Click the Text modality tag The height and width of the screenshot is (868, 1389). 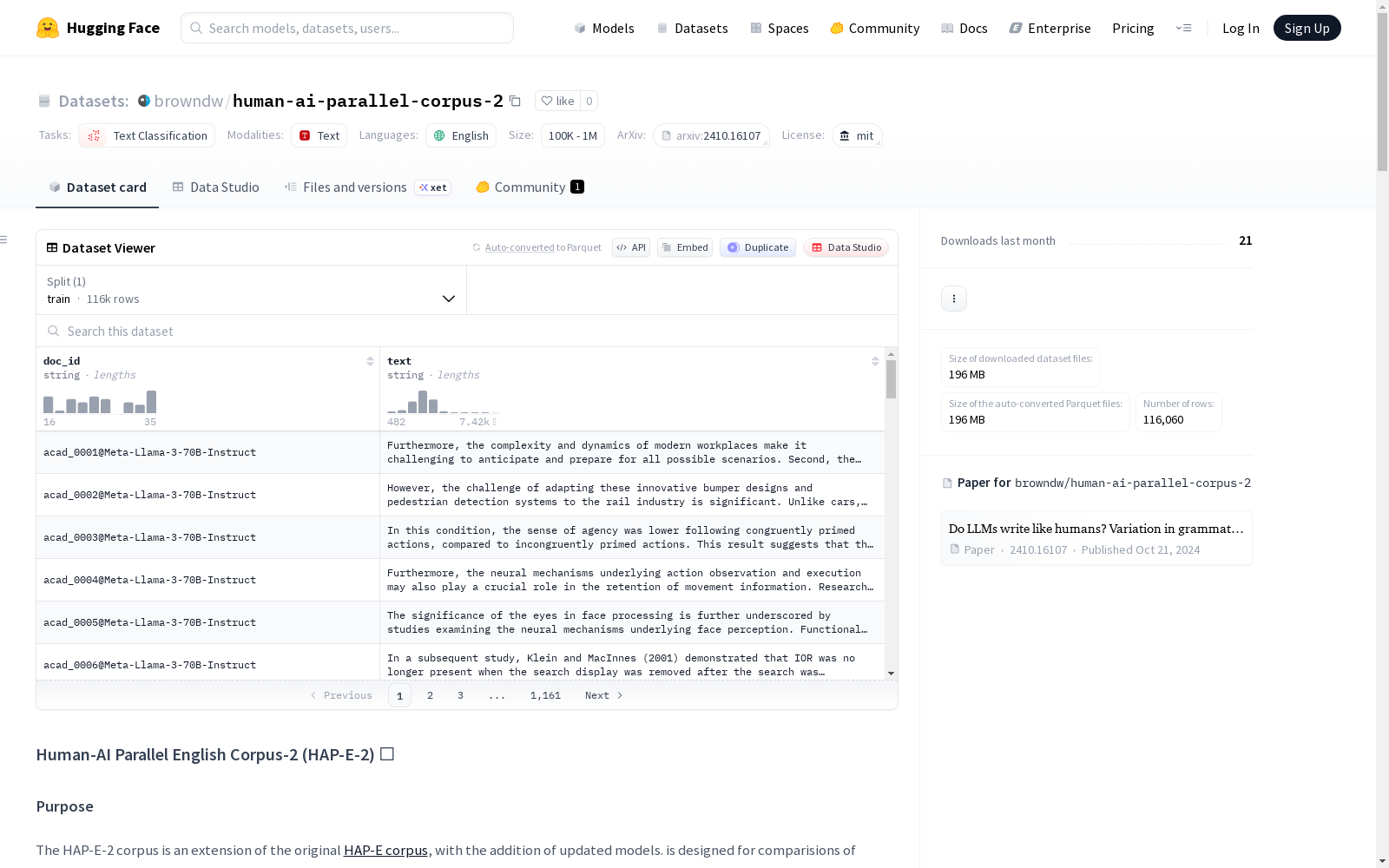click(x=319, y=135)
